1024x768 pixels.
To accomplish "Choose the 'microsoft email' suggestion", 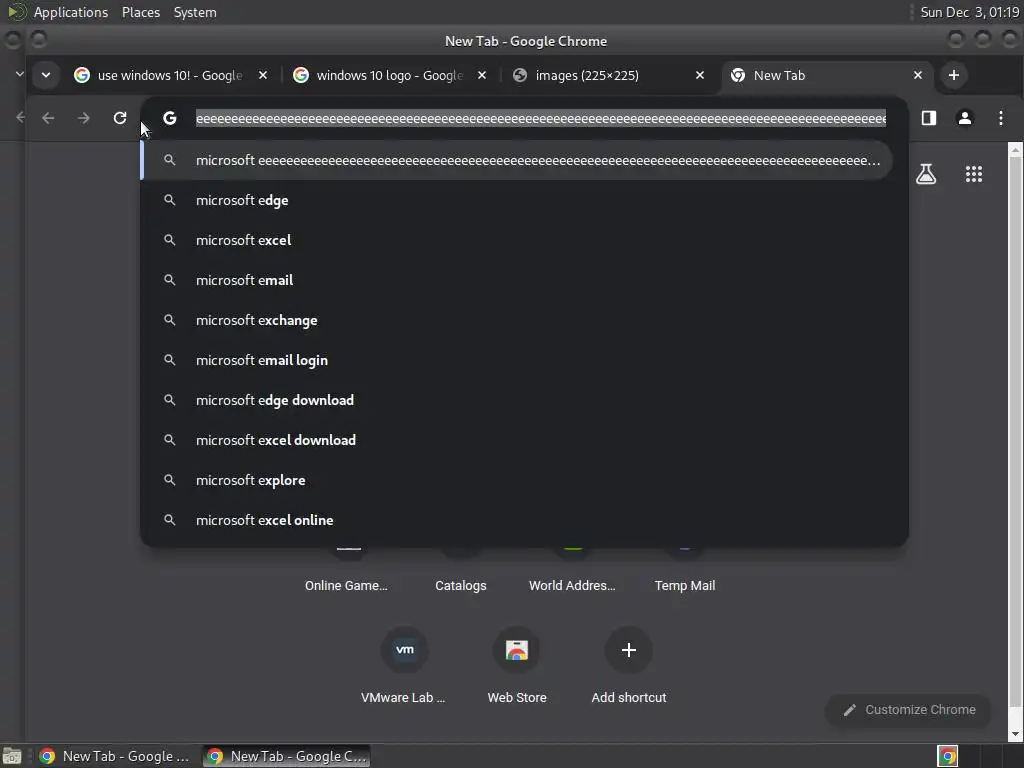I will click(517, 280).
